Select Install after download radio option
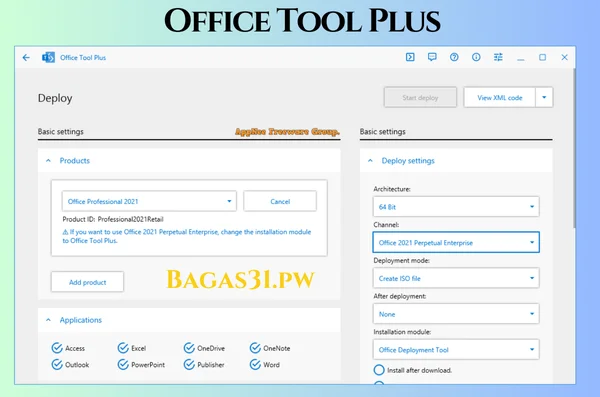The width and height of the screenshot is (600, 397). 379,370
